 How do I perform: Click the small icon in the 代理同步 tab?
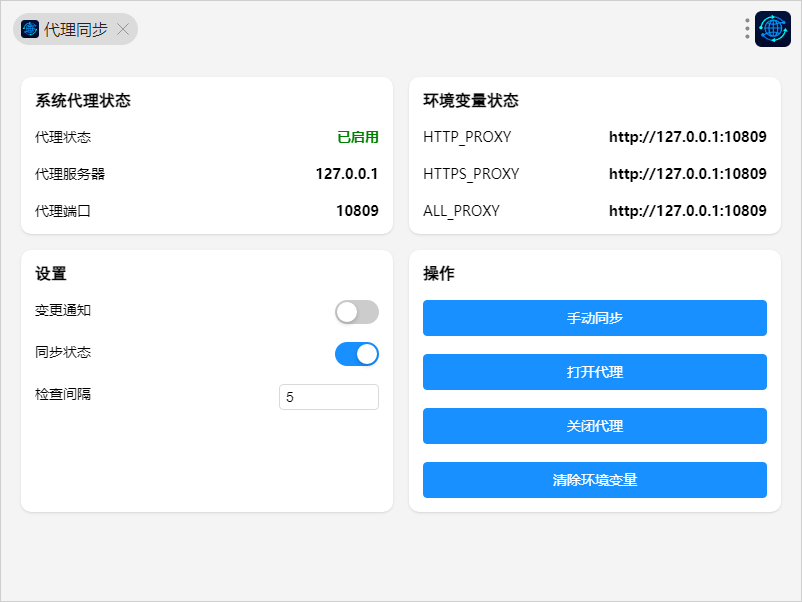(30, 29)
